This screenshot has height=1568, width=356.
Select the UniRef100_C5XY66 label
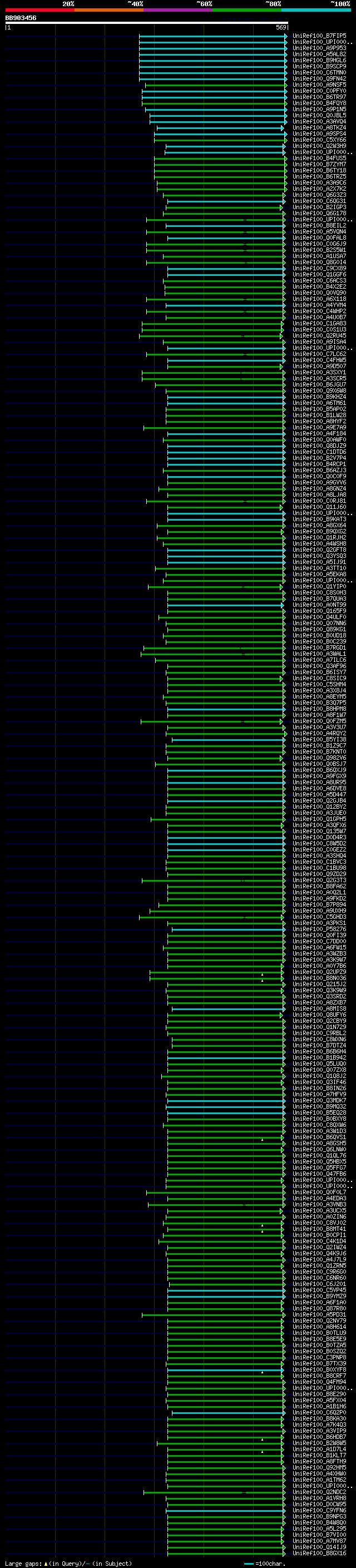[319, 140]
